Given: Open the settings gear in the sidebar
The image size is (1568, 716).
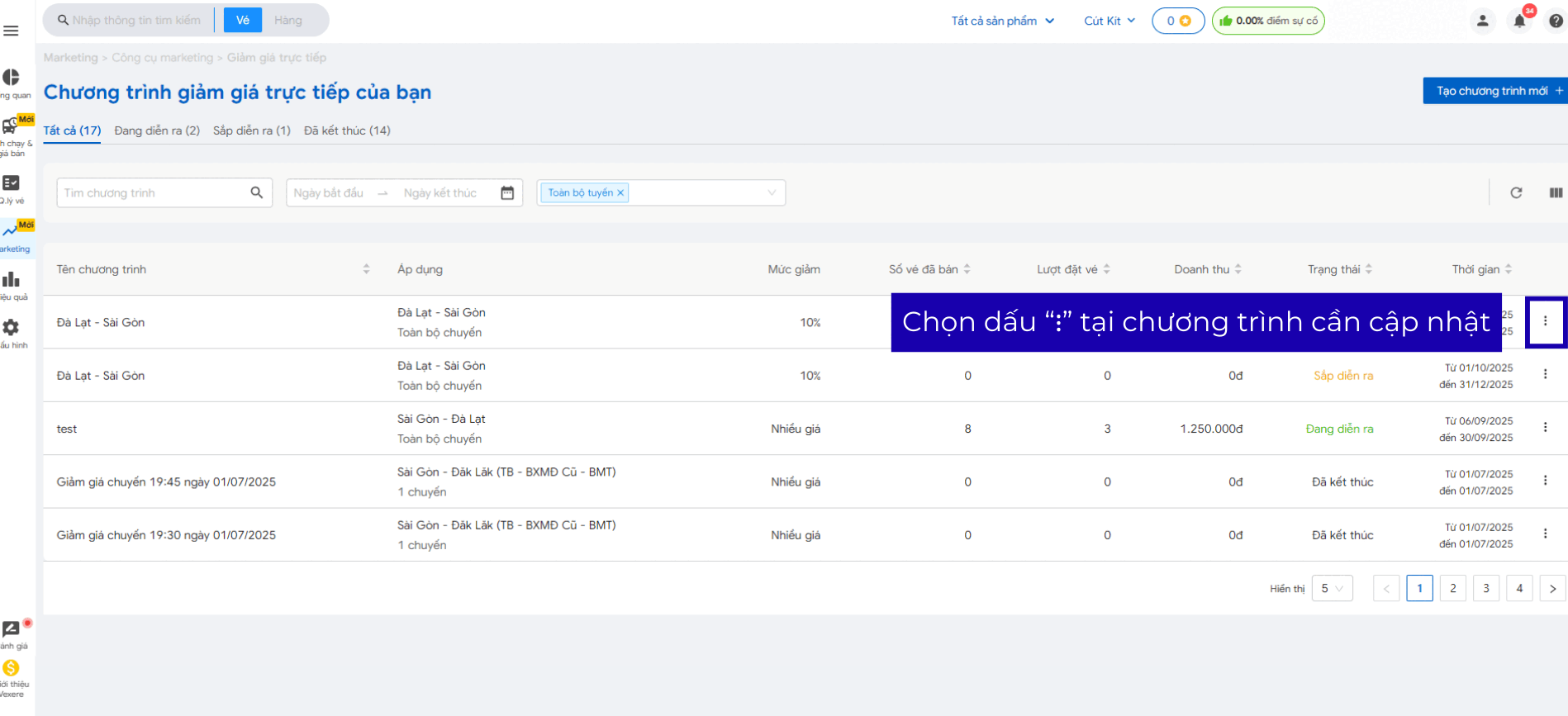Looking at the screenshot, I should (12, 329).
